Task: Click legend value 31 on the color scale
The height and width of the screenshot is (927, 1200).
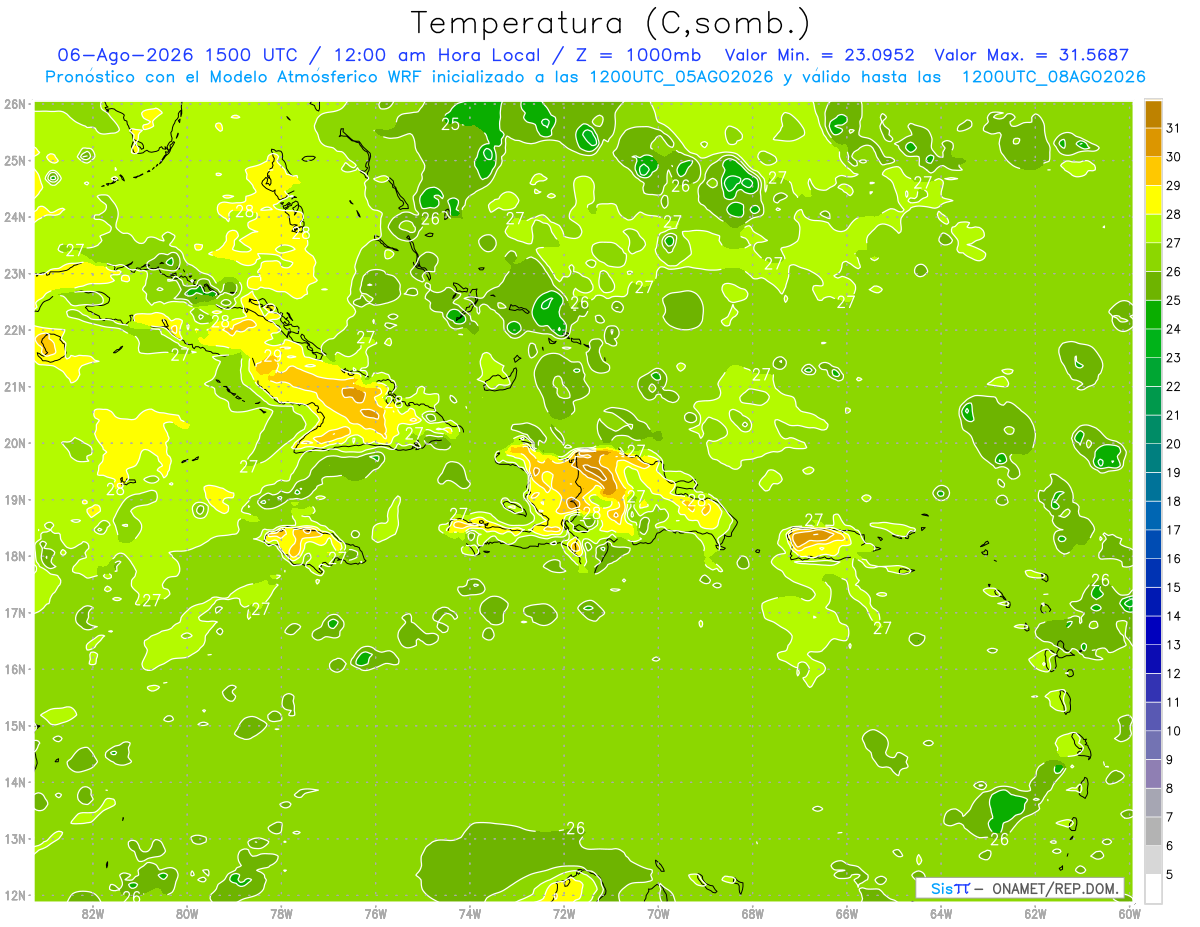Action: (x=1173, y=128)
